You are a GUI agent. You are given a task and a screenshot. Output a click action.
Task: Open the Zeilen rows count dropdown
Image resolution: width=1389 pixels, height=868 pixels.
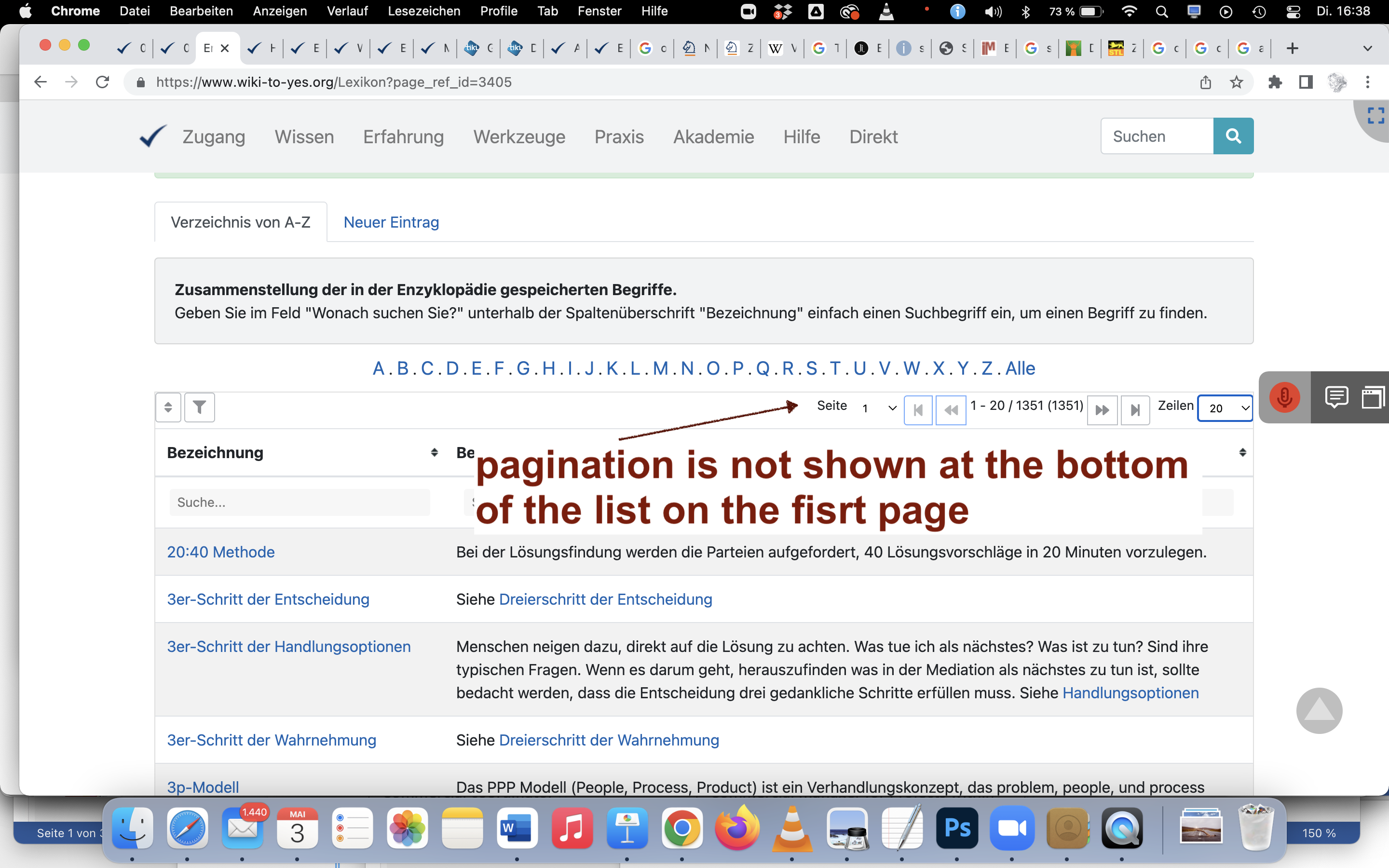(1225, 408)
